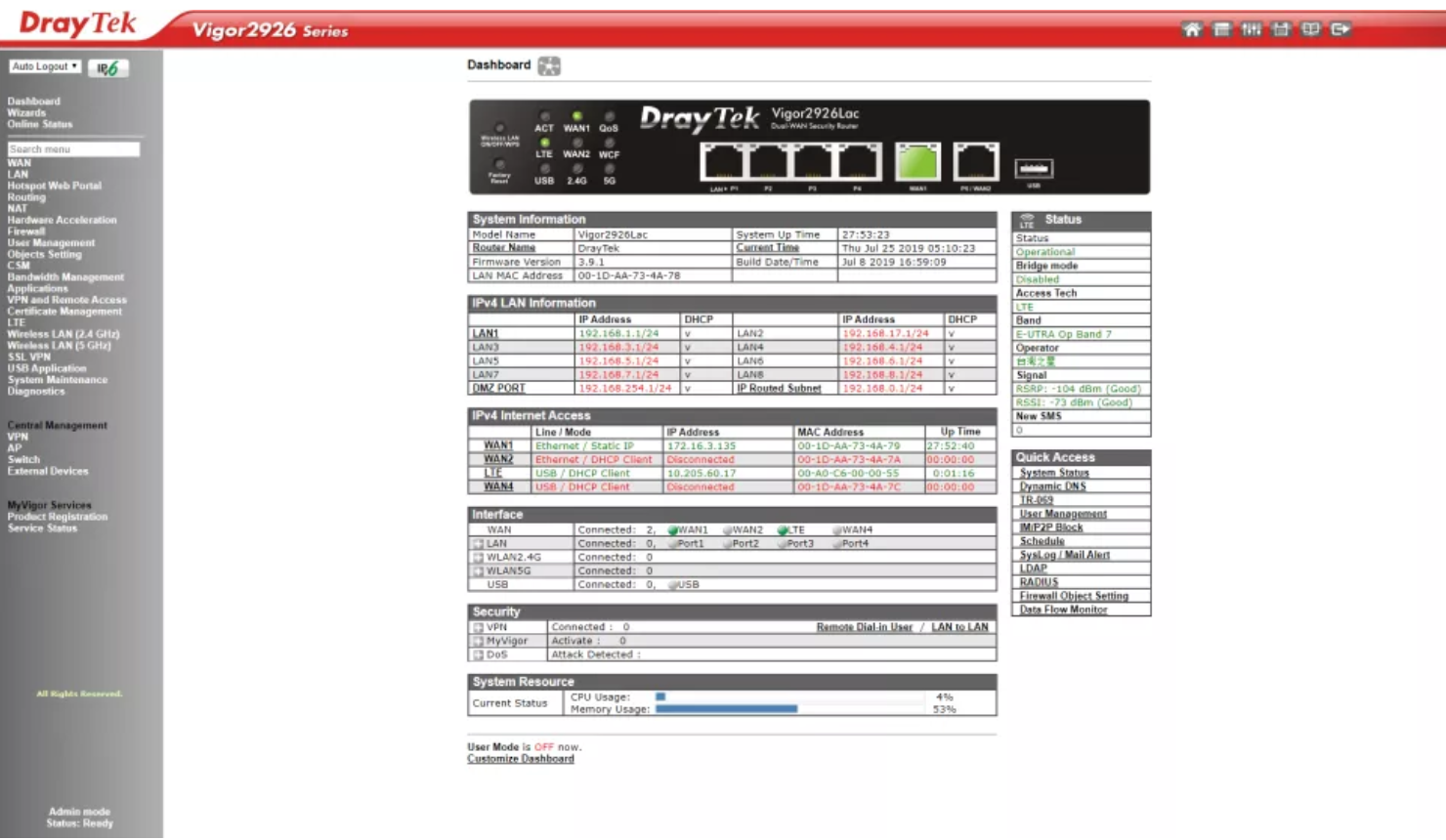The height and width of the screenshot is (840, 1446).
Task: Open the WAN menu in the sidebar
Action: pos(20,163)
